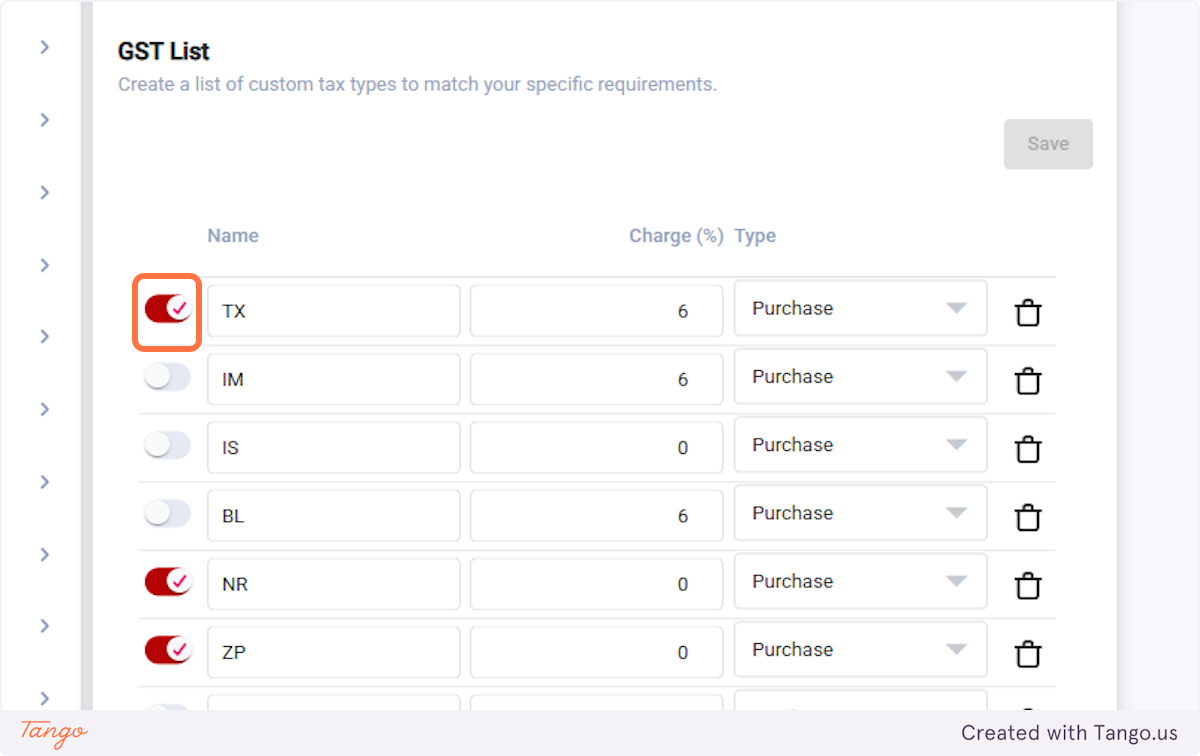This screenshot has height=756, width=1200.
Task: Open the Type dropdown for TX
Action: [x=860, y=309]
